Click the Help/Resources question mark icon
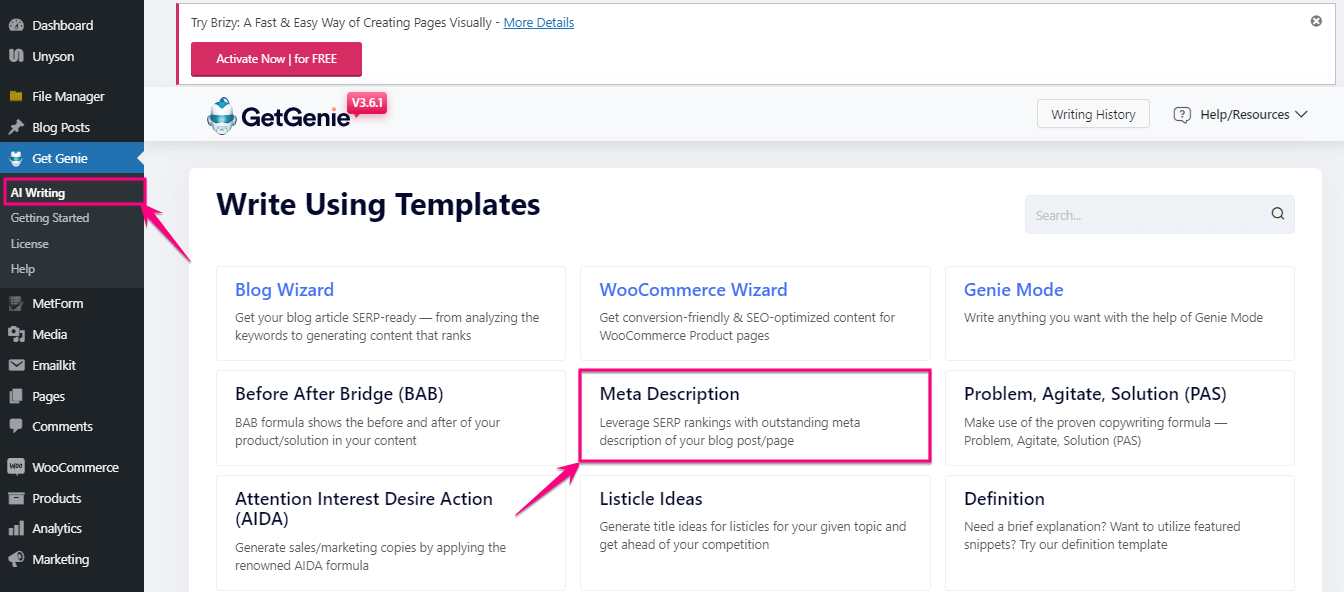 coord(1182,114)
